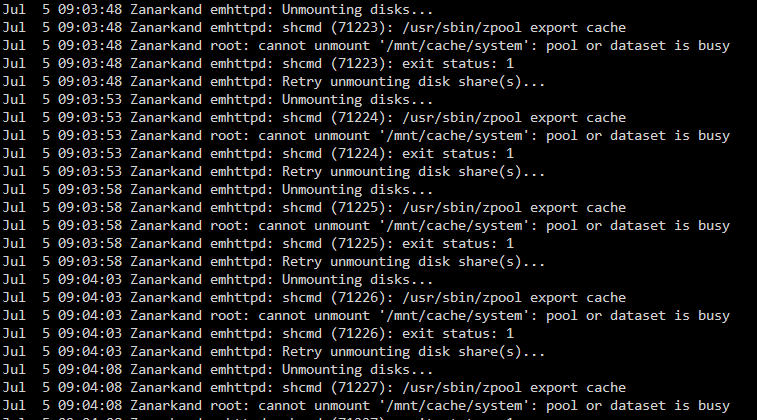757x420 pixels.
Task: Select the shcmd (71223) exit status line
Action: [258, 63]
